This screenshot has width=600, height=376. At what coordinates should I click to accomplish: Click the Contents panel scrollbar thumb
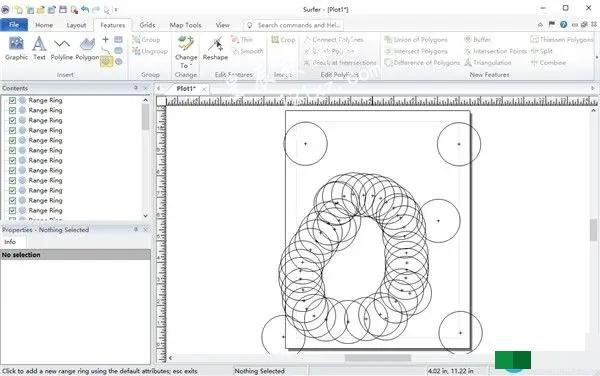click(x=145, y=117)
